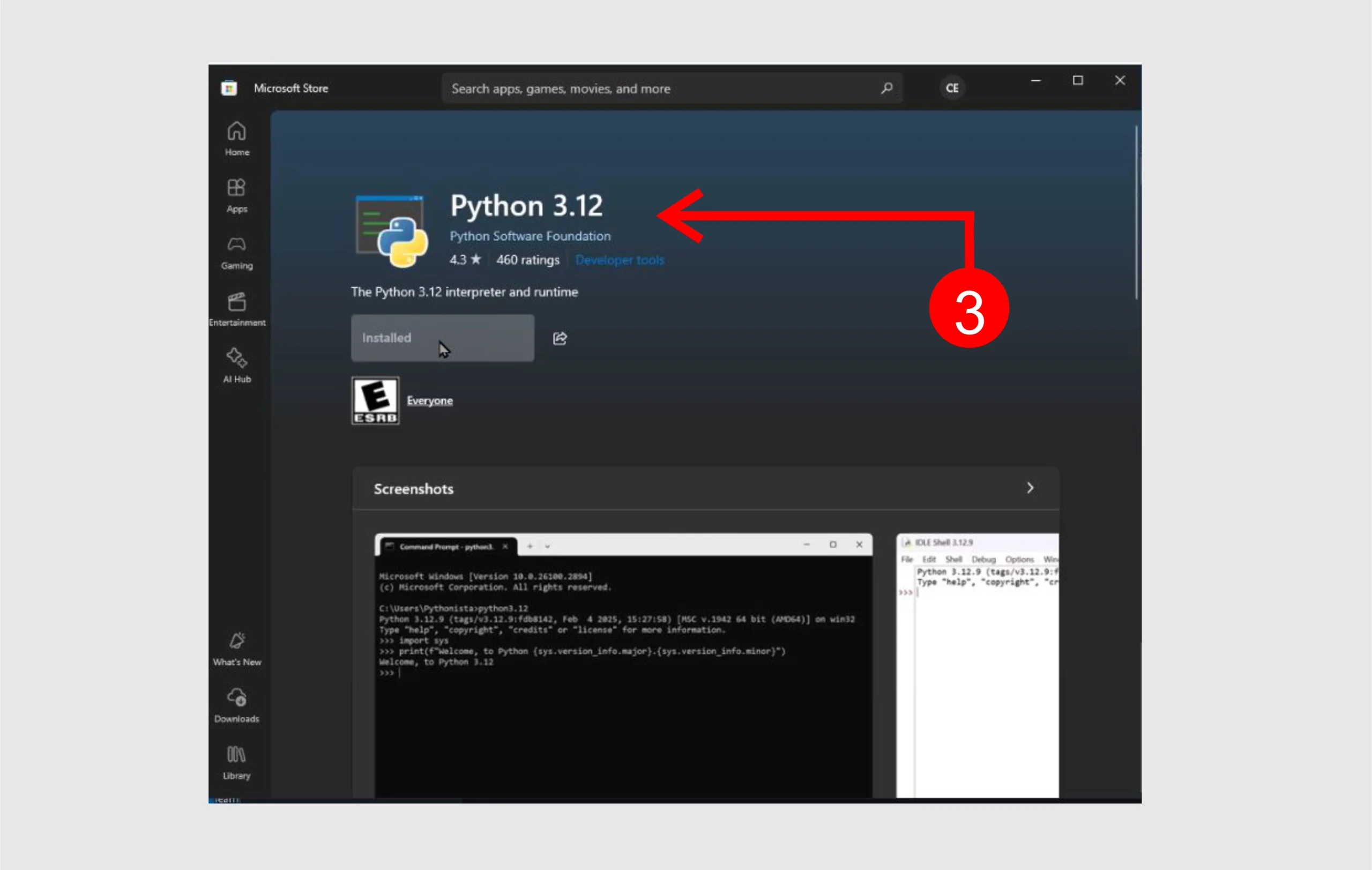Open the Downloads section

[x=236, y=705]
